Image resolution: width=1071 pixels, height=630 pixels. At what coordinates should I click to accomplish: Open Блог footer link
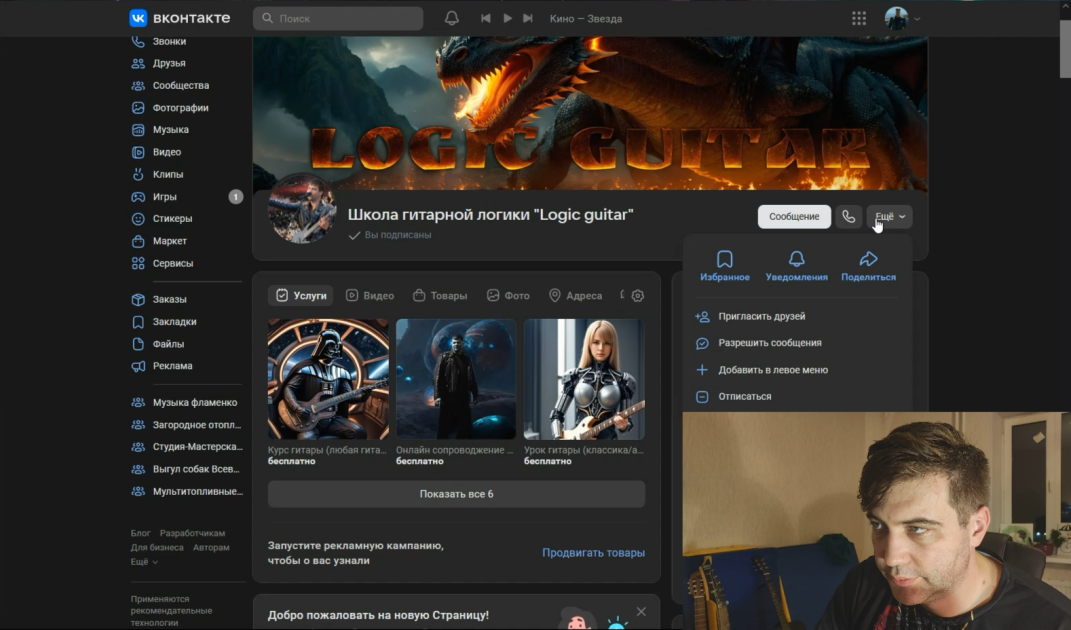140,533
